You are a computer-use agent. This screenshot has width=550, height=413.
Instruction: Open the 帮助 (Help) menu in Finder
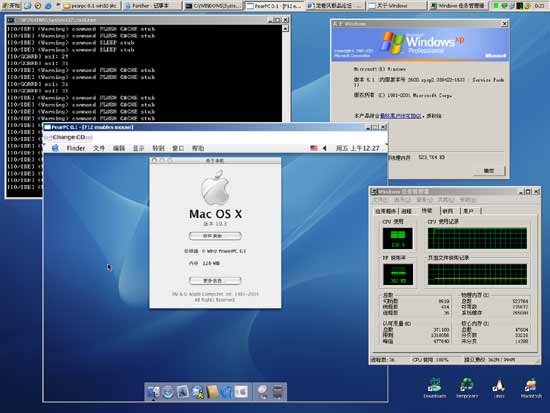(198, 148)
